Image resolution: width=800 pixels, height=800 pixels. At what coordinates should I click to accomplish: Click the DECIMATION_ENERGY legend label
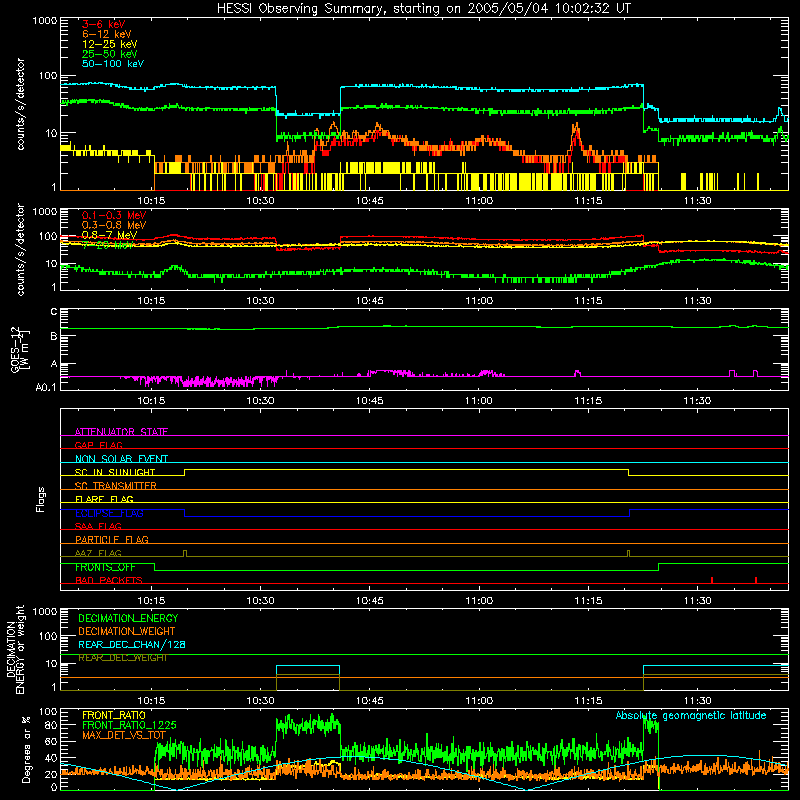pos(128,618)
